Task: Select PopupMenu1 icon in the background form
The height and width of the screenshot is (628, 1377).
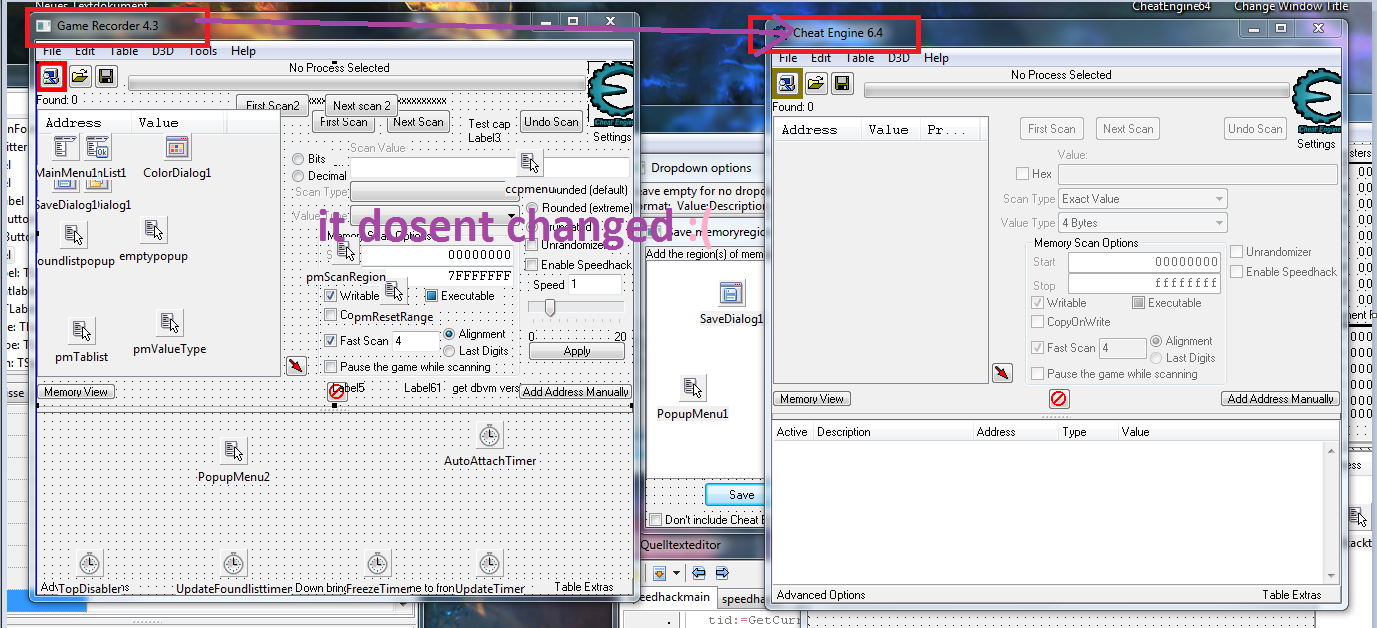Action: click(693, 388)
